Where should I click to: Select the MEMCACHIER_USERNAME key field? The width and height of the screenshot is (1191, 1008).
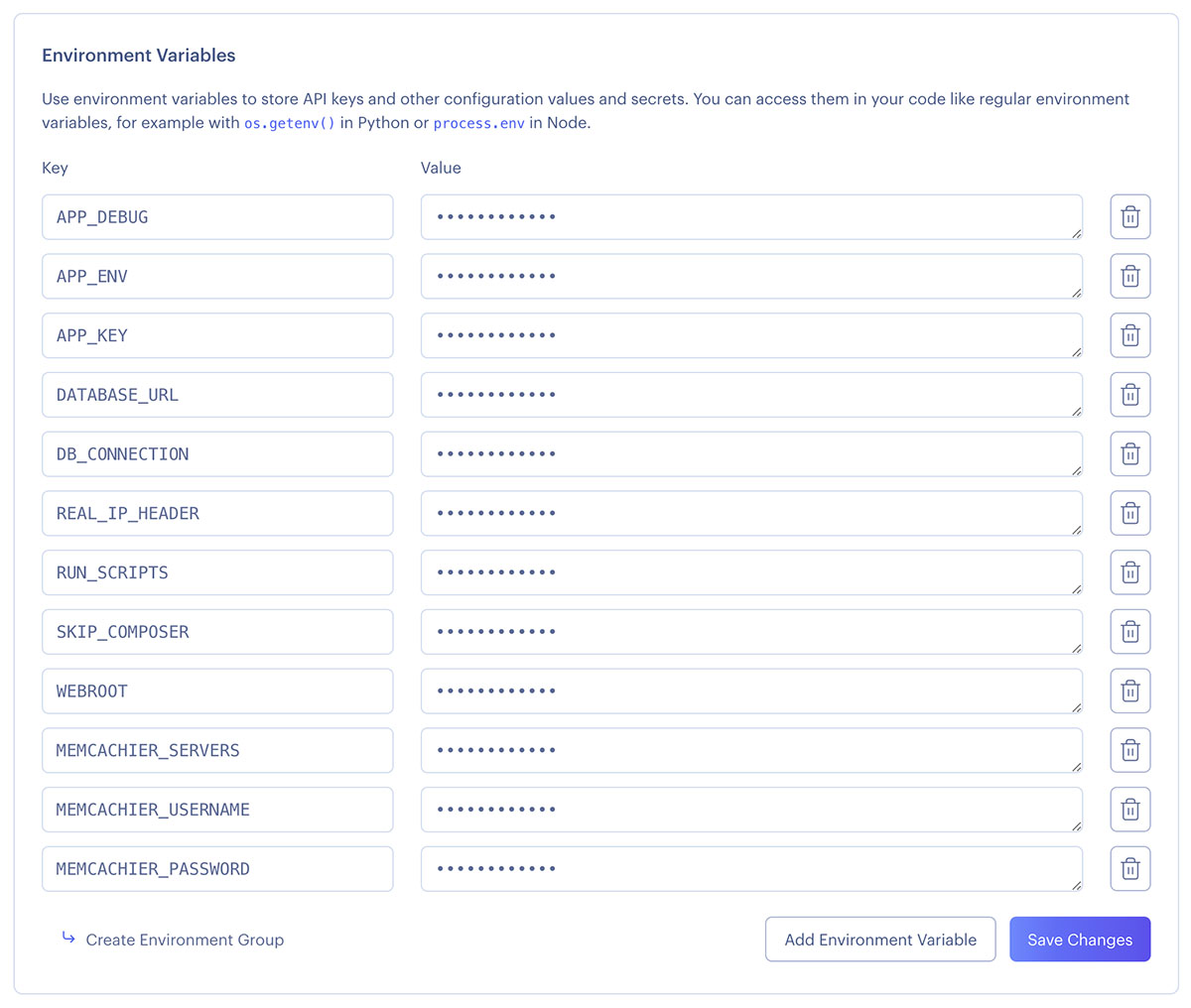pyautogui.click(x=217, y=810)
